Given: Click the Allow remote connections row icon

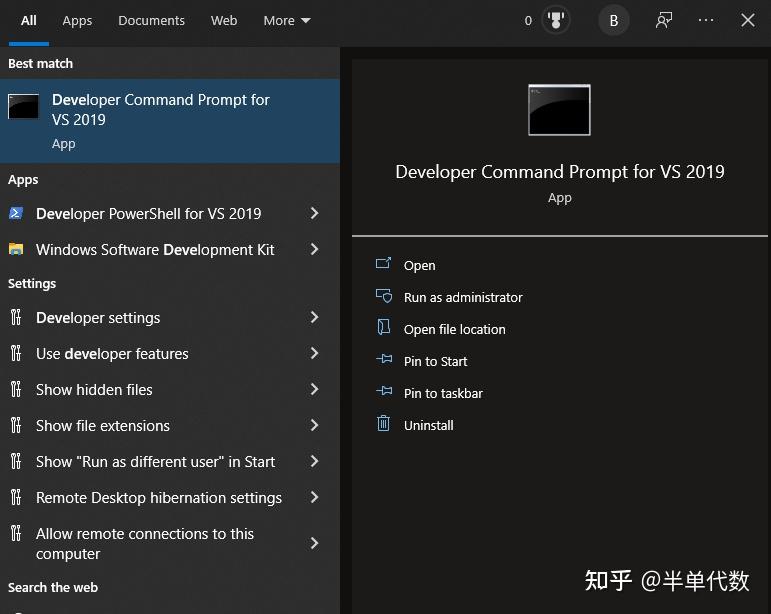Looking at the screenshot, I should [x=16, y=533].
